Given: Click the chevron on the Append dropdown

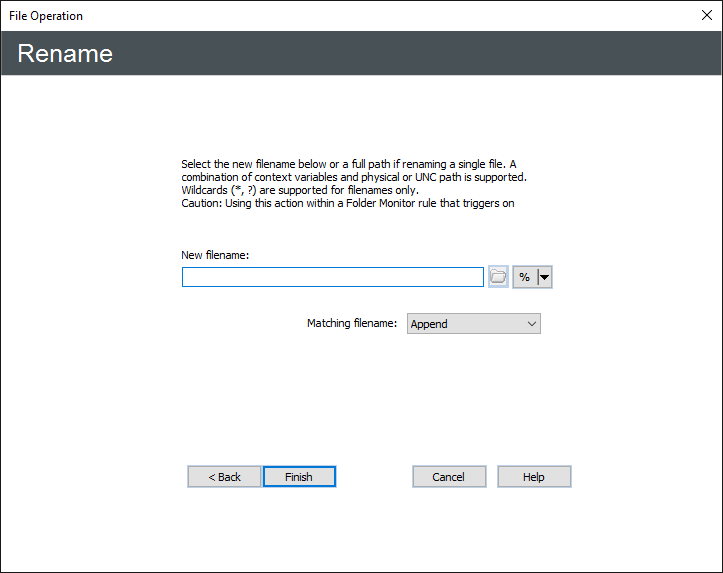Looking at the screenshot, I should point(531,324).
